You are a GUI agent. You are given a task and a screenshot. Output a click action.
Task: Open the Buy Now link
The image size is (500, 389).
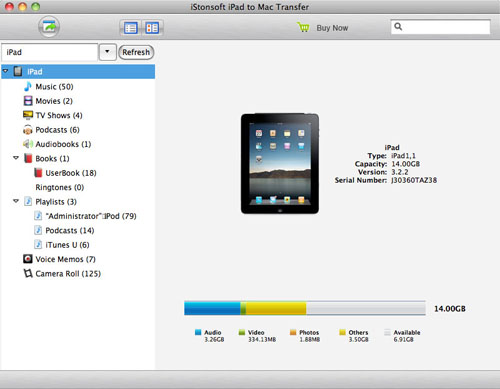click(x=332, y=28)
